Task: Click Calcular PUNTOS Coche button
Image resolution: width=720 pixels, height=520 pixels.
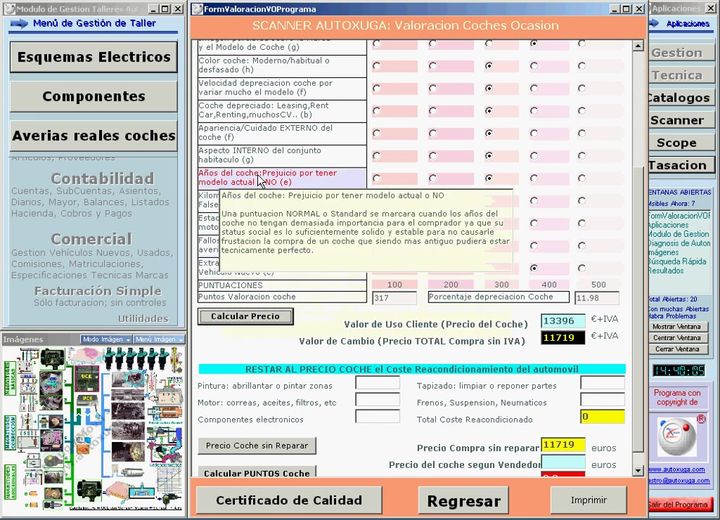Action: click(x=257, y=472)
